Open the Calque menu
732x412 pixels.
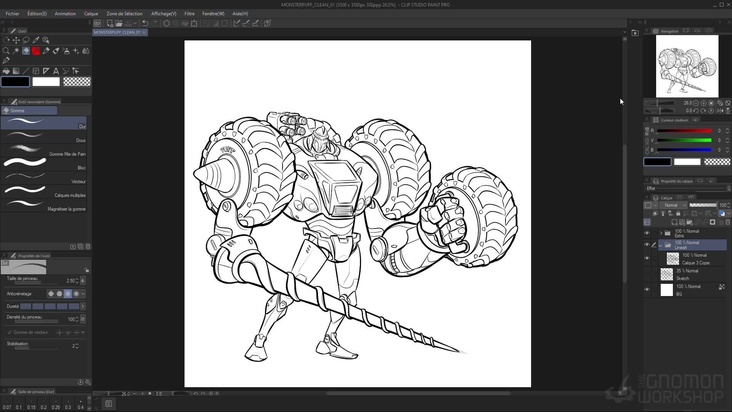(x=91, y=14)
